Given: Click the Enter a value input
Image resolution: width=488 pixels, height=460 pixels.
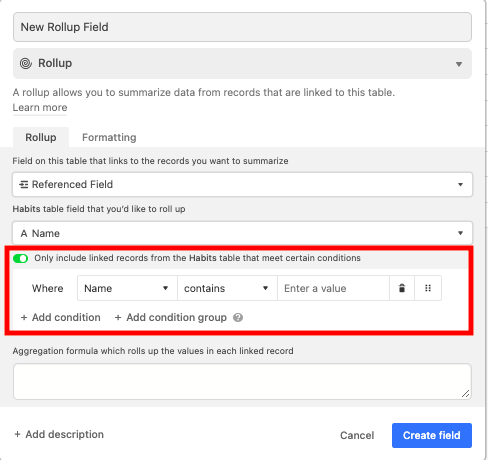Looking at the screenshot, I should pyautogui.click(x=333, y=288).
